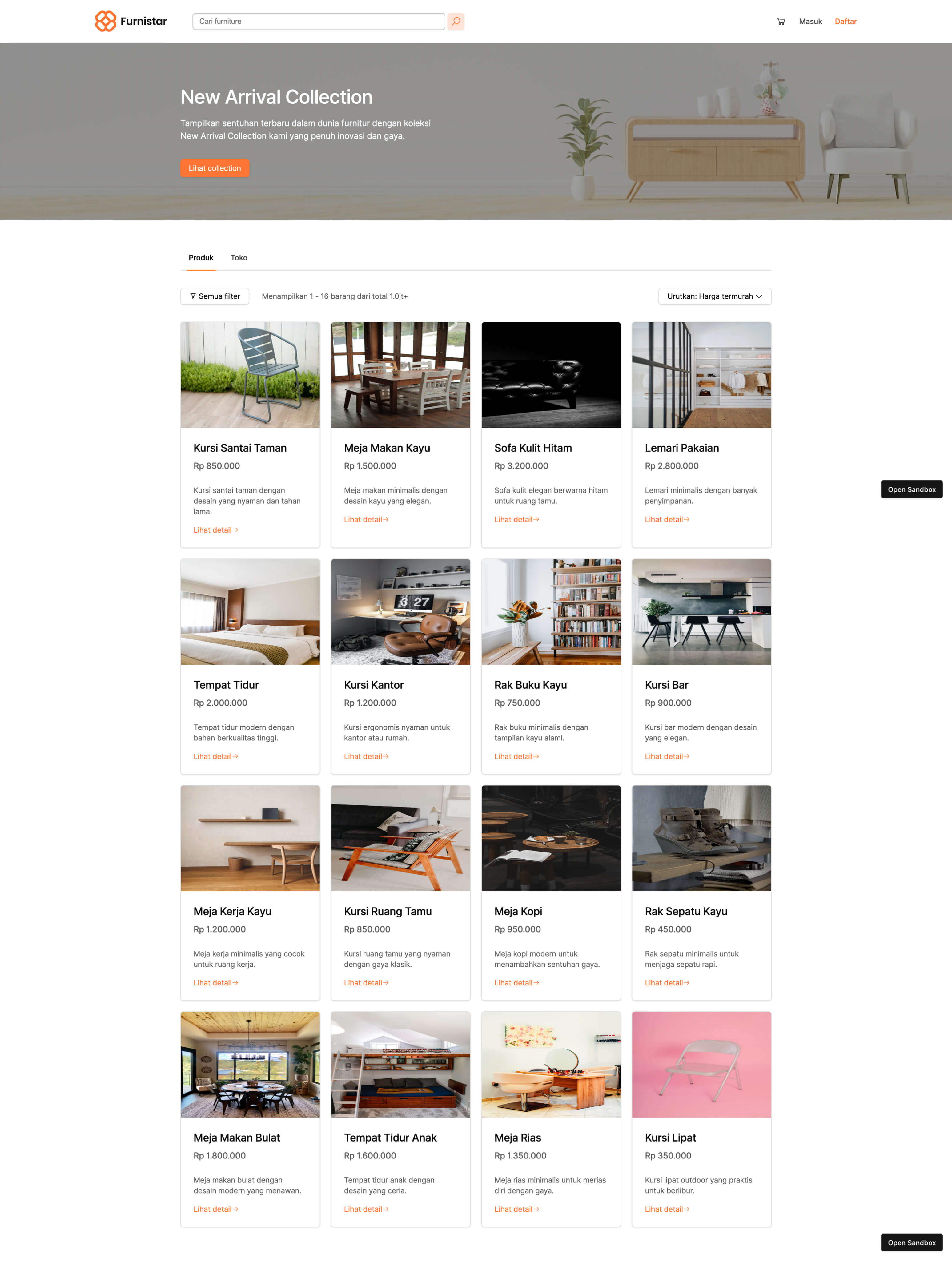Switch to the Produk tab
The width and height of the screenshot is (952, 1261).
(x=201, y=258)
